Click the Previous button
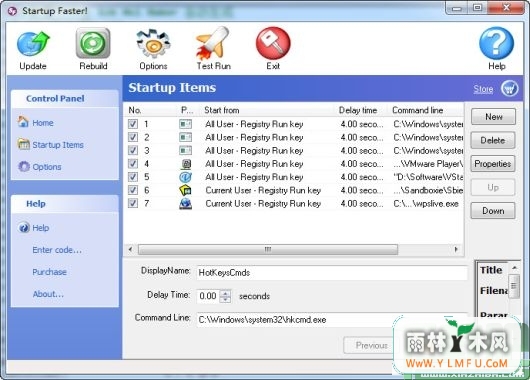The image size is (530, 380). click(371, 345)
